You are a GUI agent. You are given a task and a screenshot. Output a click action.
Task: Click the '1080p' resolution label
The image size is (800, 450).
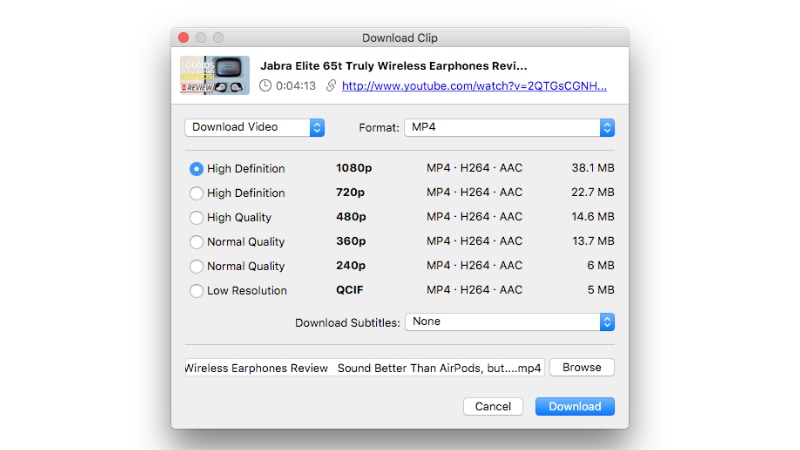point(354,168)
